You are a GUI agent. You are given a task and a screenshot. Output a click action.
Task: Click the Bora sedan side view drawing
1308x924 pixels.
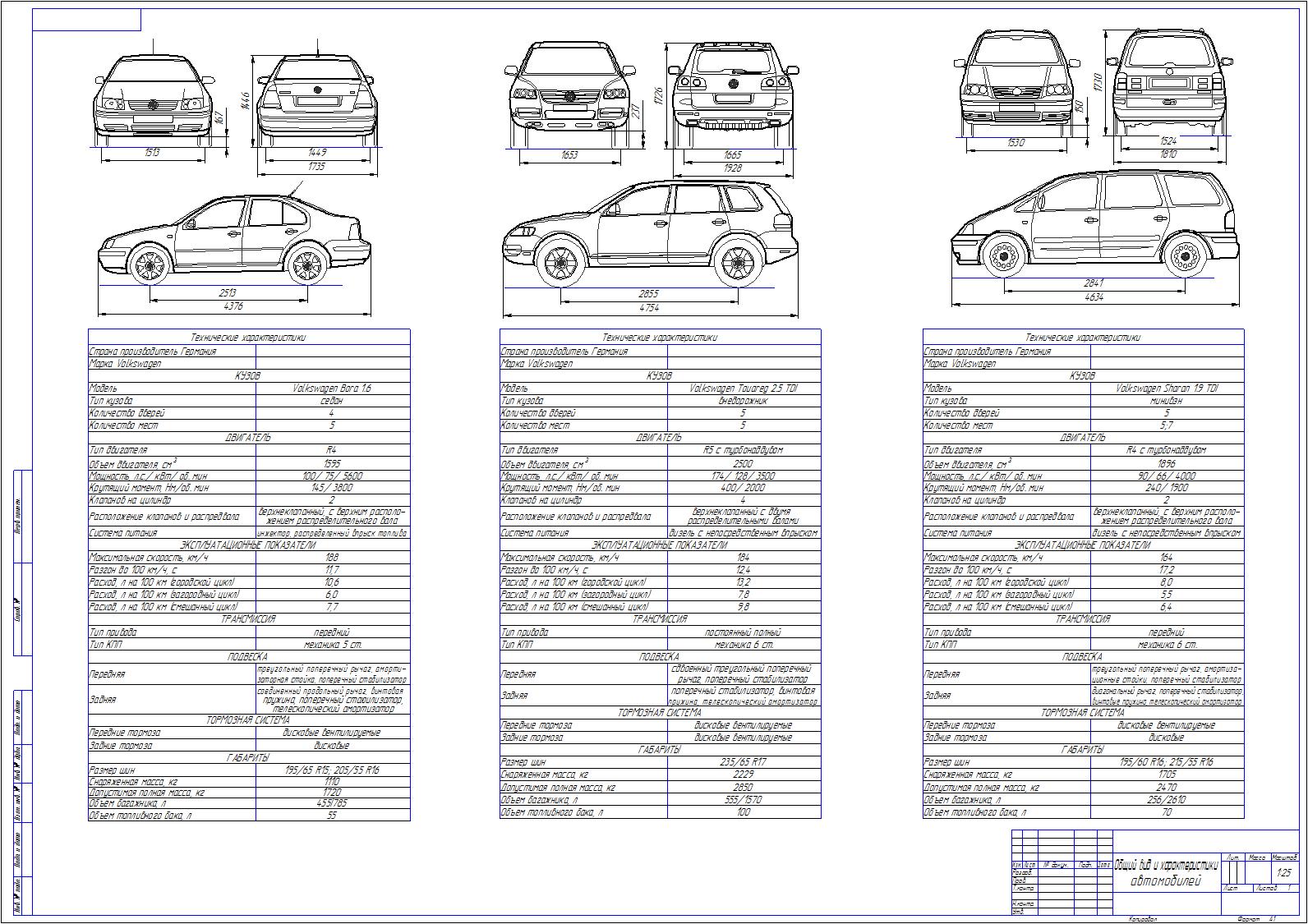(x=234, y=238)
